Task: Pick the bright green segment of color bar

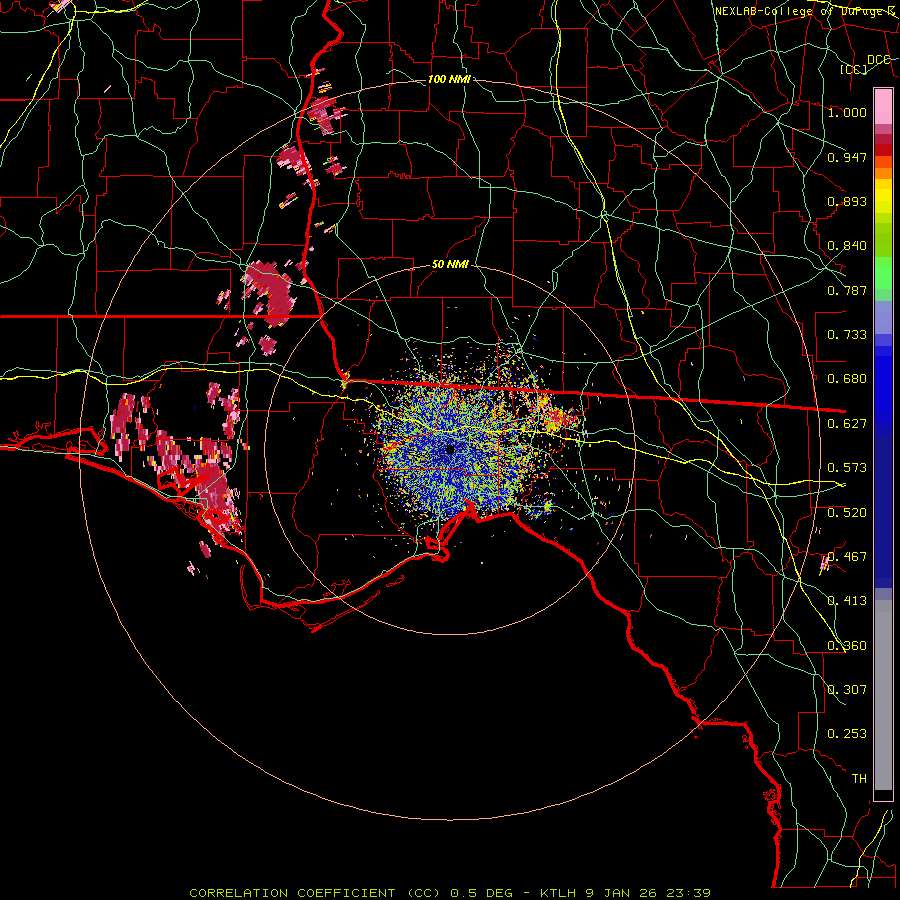Action: click(883, 273)
